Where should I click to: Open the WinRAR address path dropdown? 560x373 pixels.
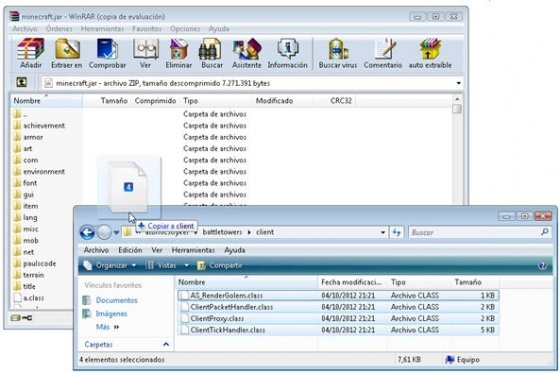coord(458,83)
